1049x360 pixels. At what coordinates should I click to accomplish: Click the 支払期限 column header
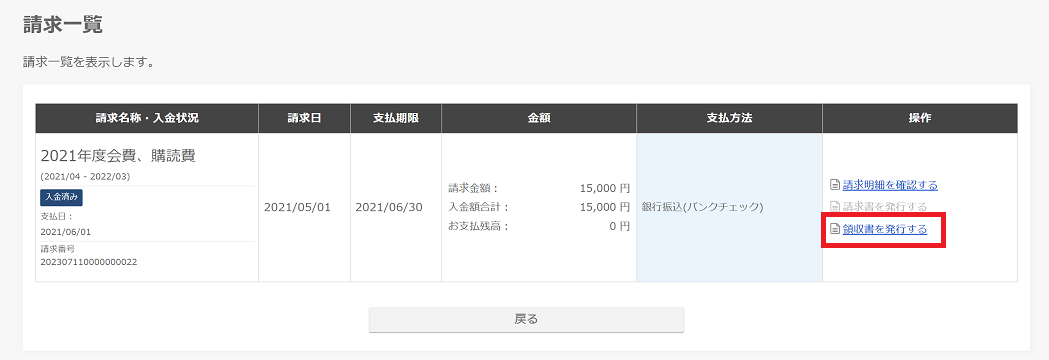(396, 118)
